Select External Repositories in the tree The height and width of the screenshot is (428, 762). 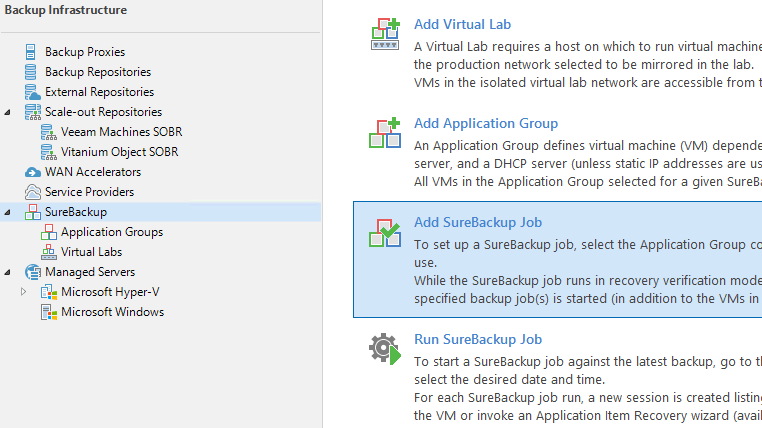point(100,92)
